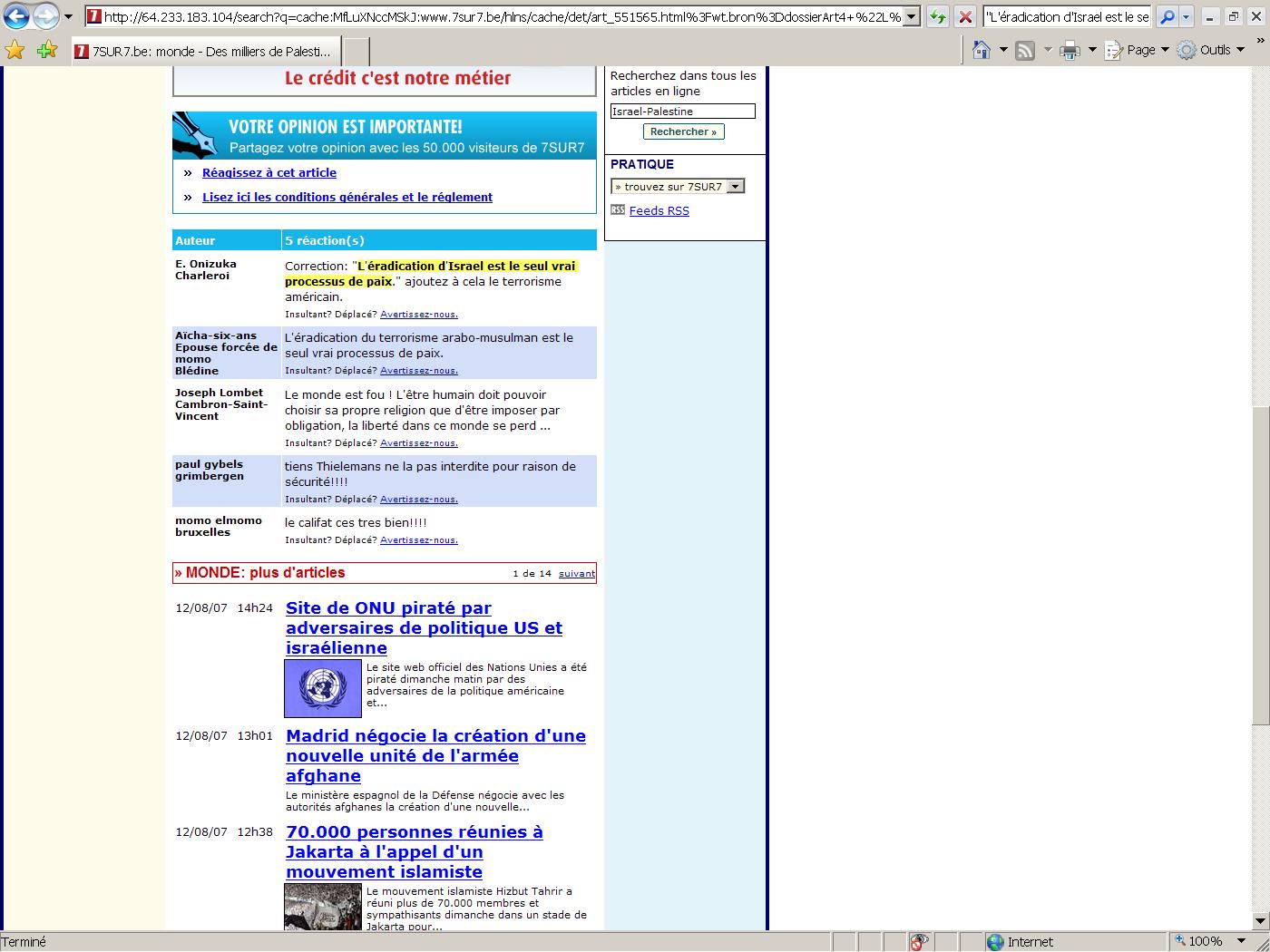Expand the zoom level dropdown arrow
This screenshot has height=952, width=1270.
(1240, 942)
